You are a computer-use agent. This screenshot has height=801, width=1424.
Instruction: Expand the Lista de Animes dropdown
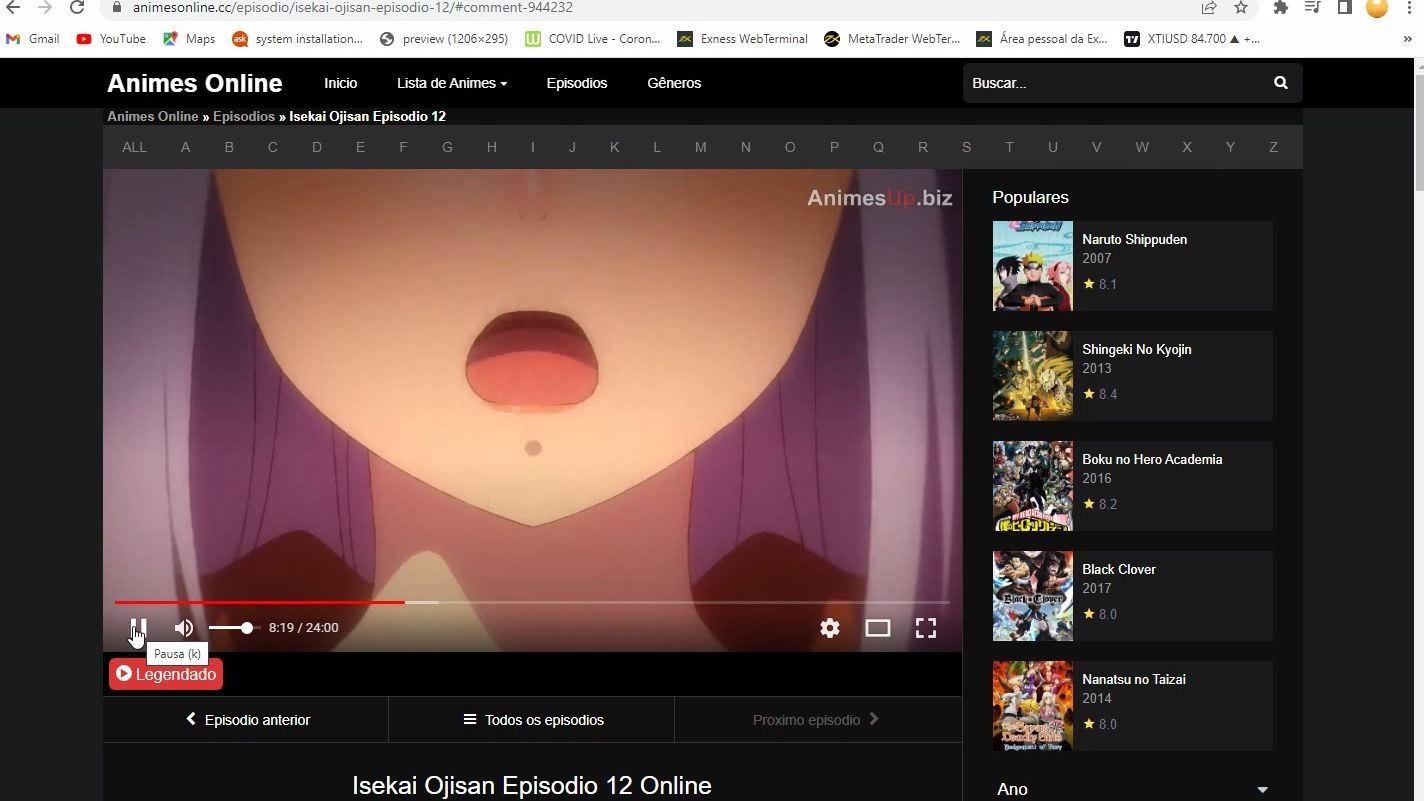(x=451, y=83)
